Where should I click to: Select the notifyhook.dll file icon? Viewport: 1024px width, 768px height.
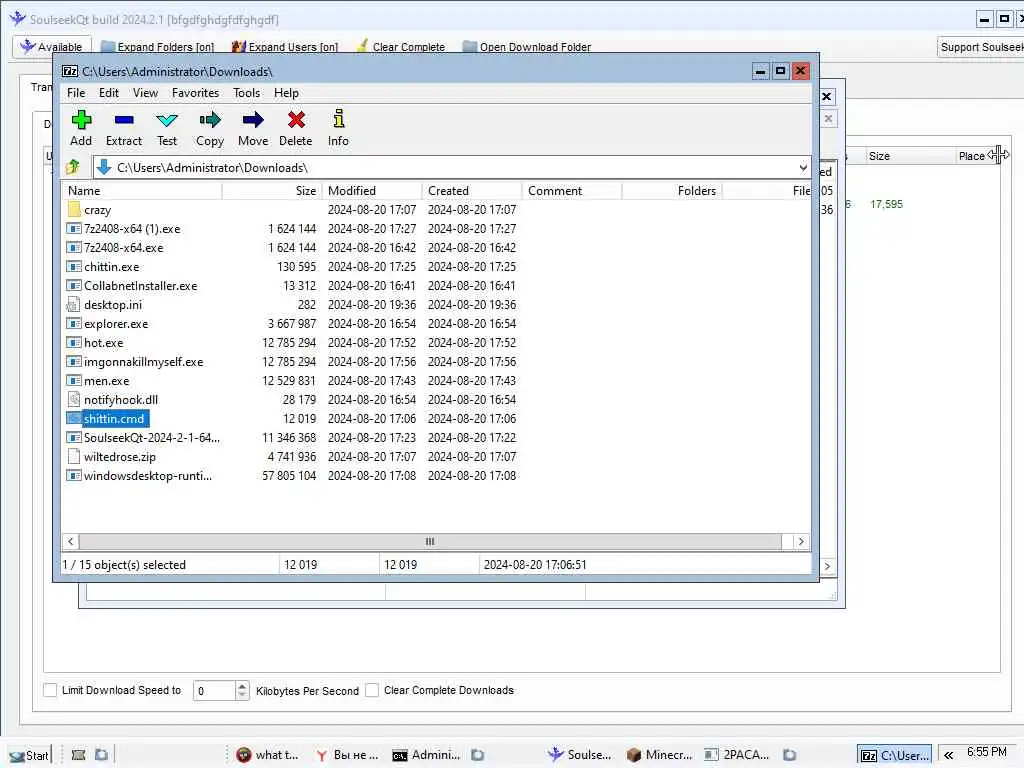(x=74, y=399)
